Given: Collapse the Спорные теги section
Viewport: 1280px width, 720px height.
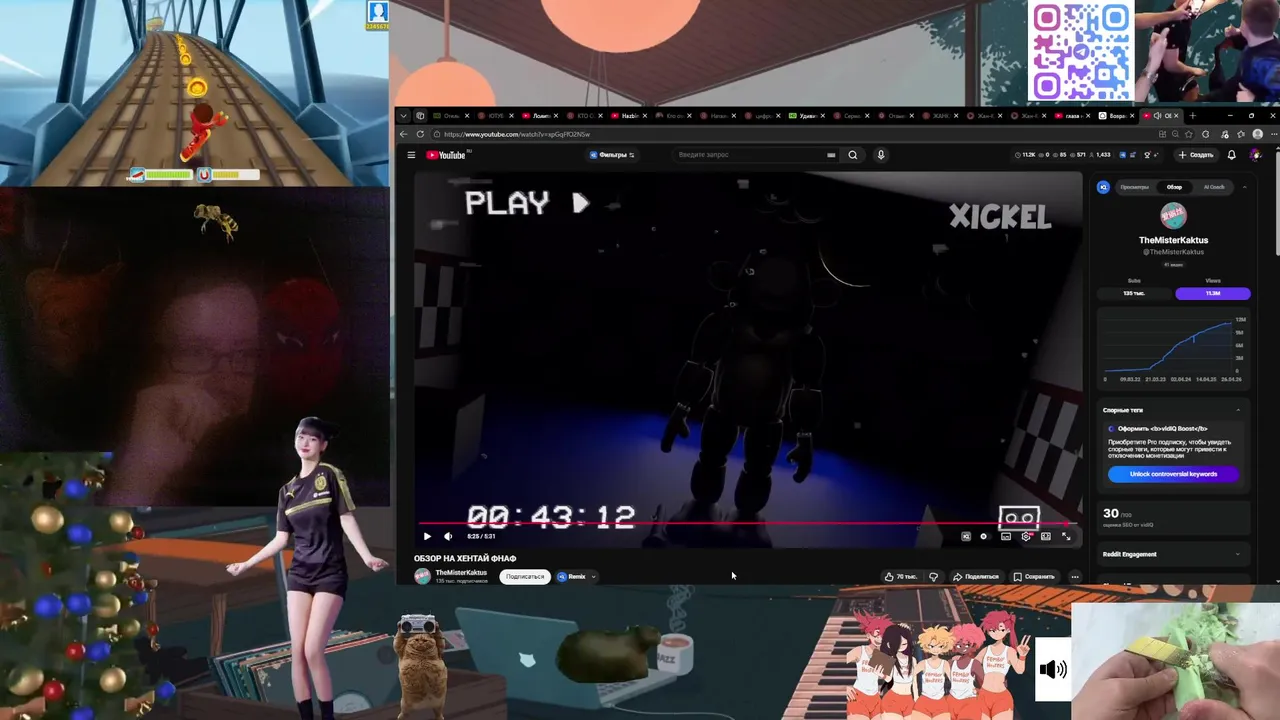Looking at the screenshot, I should coord(1238,410).
